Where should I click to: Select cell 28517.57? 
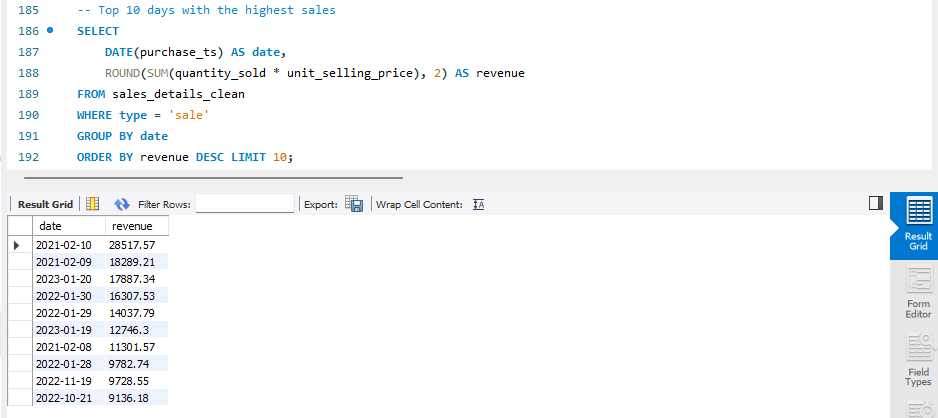(137, 245)
